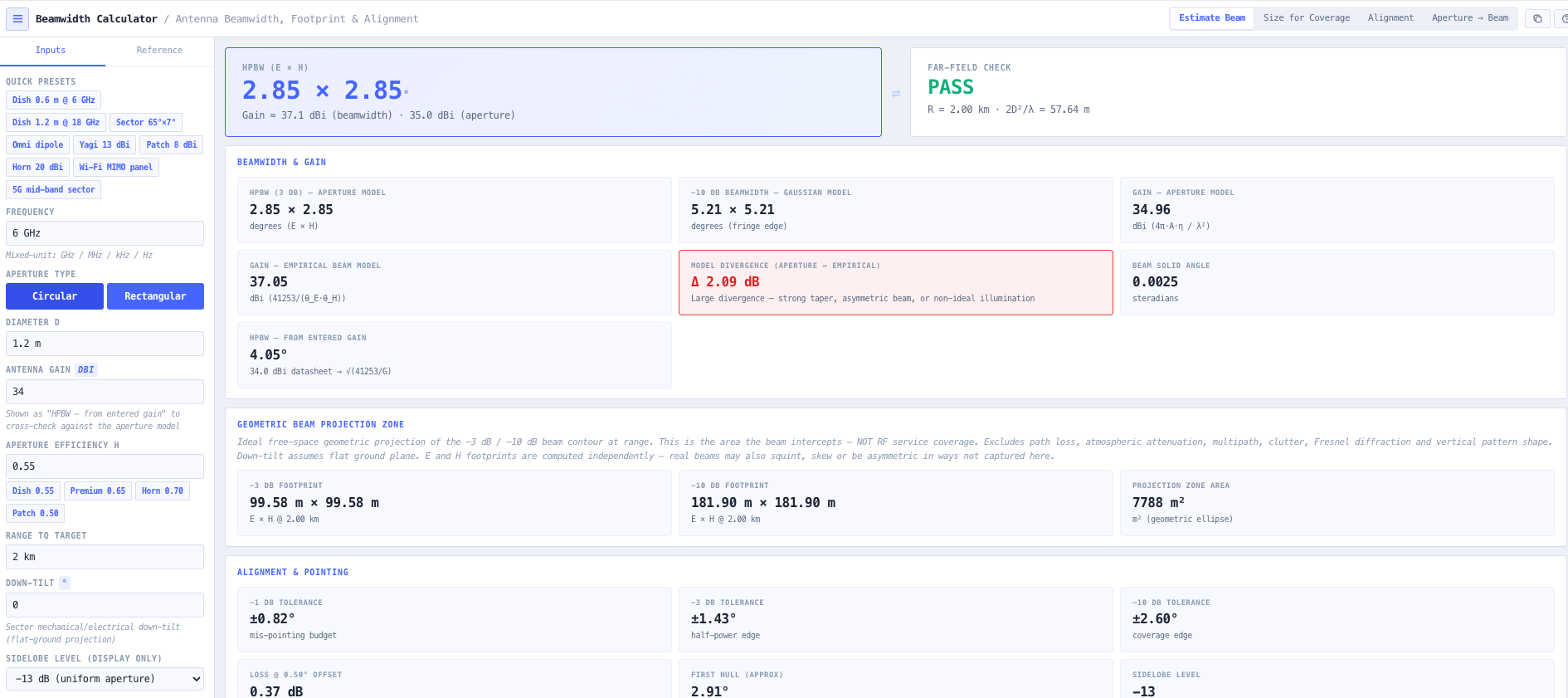The width and height of the screenshot is (1568, 698).
Task: Click the Frequency input field
Action: (105, 233)
